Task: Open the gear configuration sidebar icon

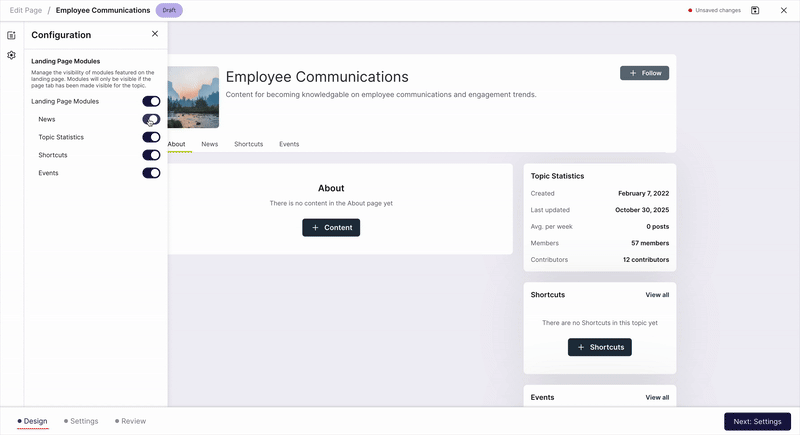Action: coord(11,55)
